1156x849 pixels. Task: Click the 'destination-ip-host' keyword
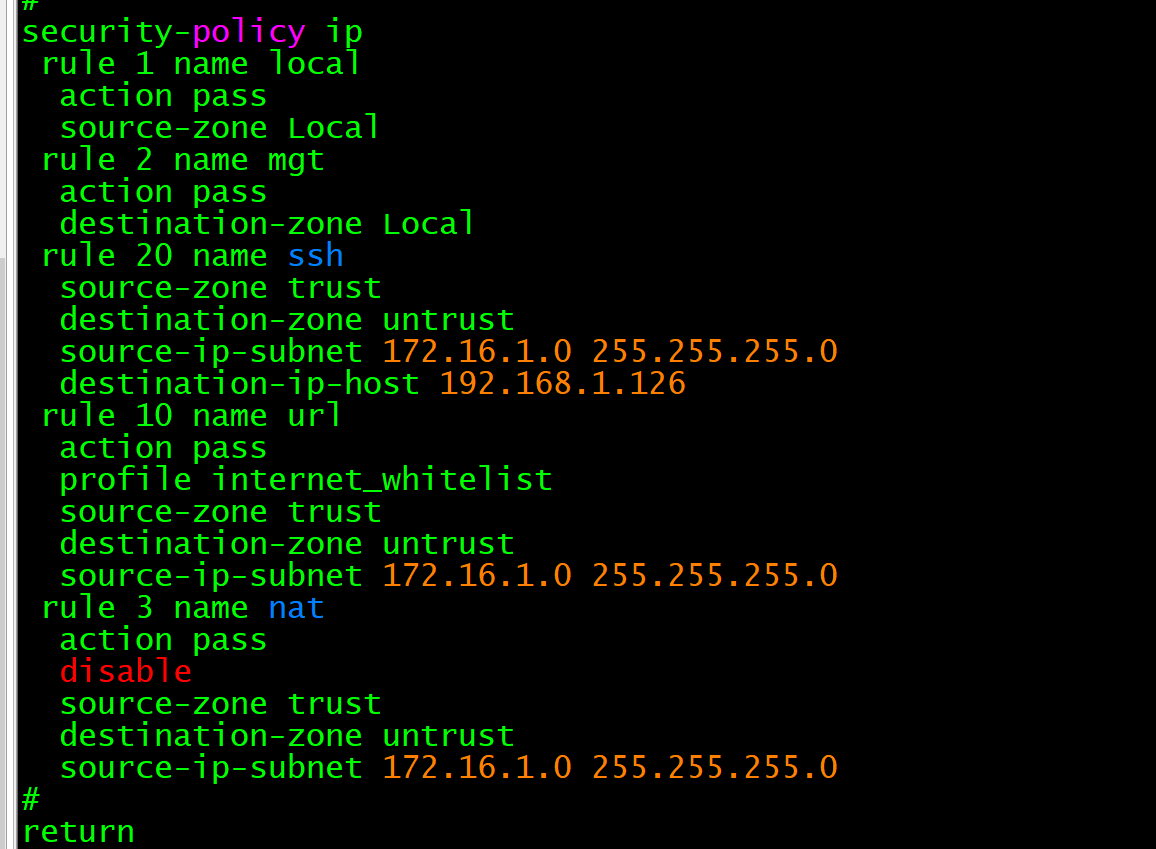pyautogui.click(x=239, y=384)
